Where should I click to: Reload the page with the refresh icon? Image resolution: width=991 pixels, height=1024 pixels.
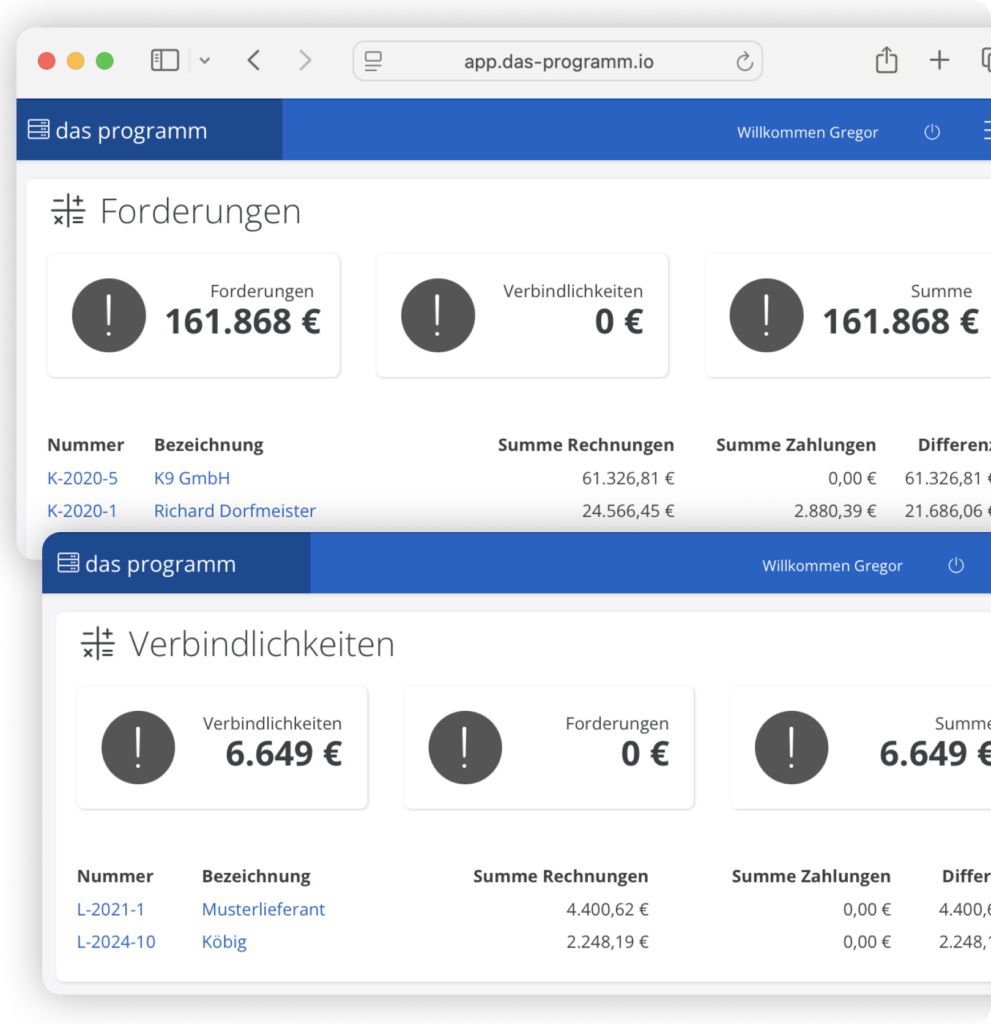pyautogui.click(x=744, y=61)
